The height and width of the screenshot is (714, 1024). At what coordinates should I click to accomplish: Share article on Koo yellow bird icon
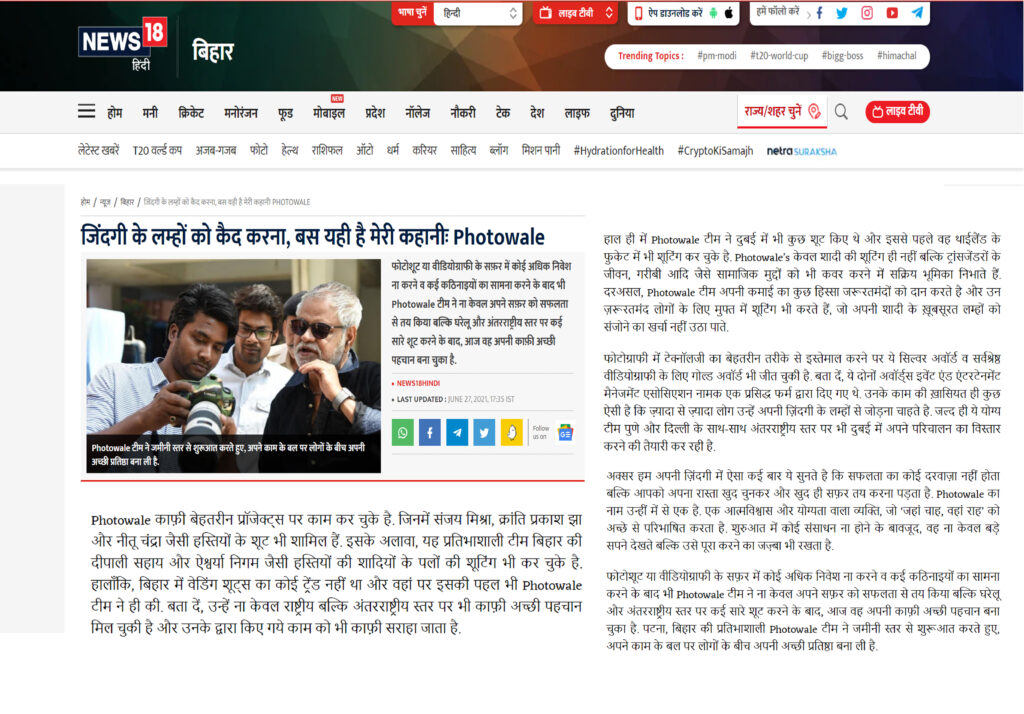[x=511, y=432]
